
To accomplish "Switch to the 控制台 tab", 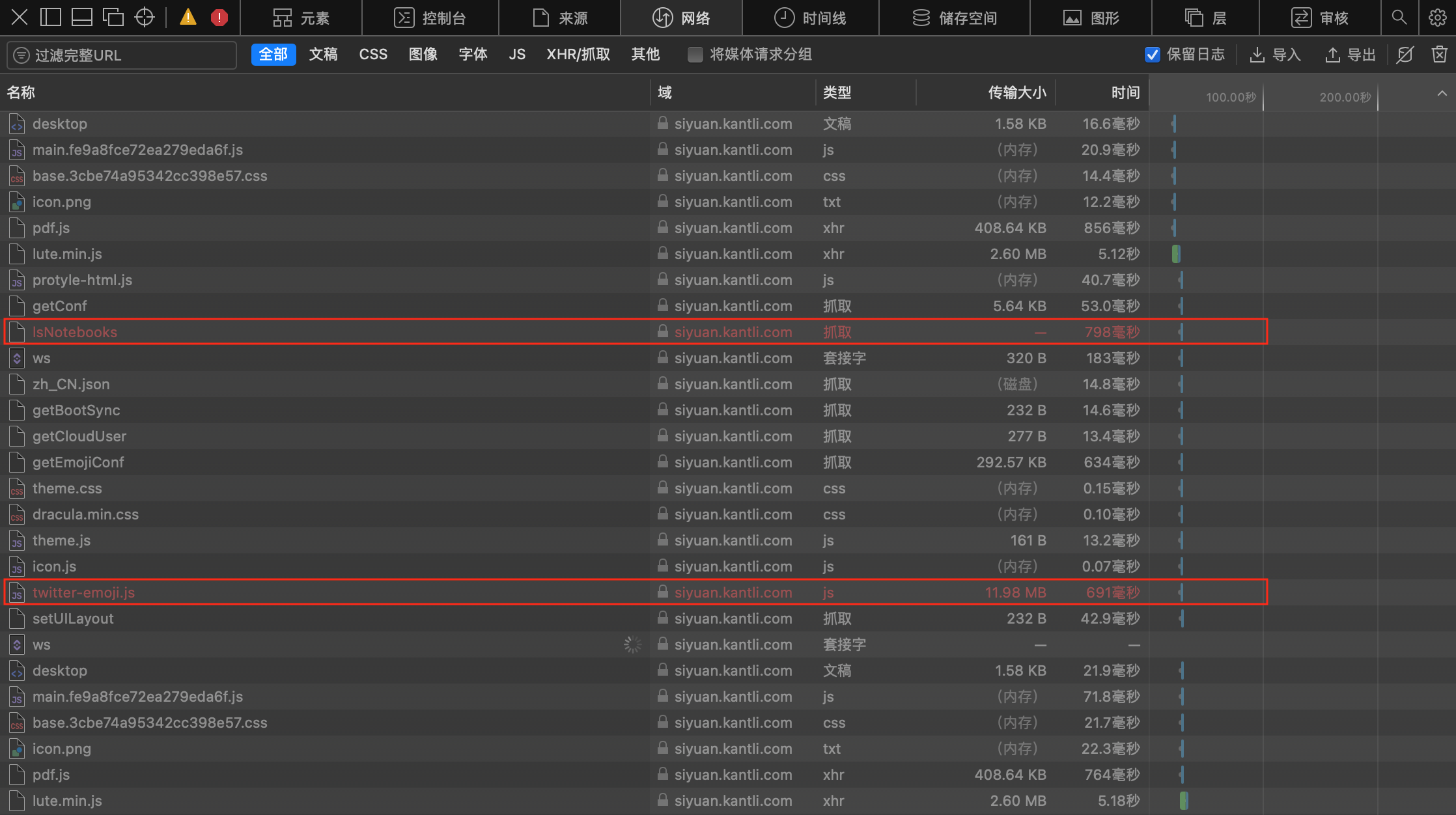I will pos(430,18).
